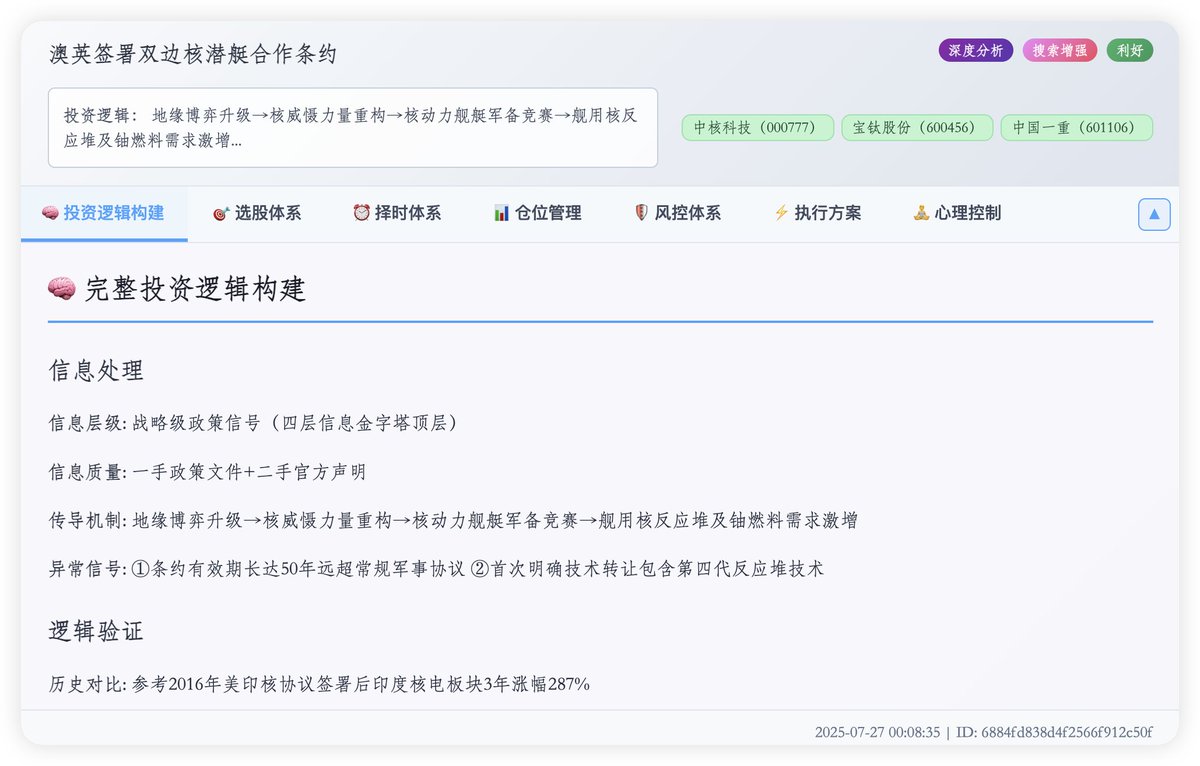
Task: Click the 利好 green tag
Action: pyautogui.click(x=1130, y=50)
